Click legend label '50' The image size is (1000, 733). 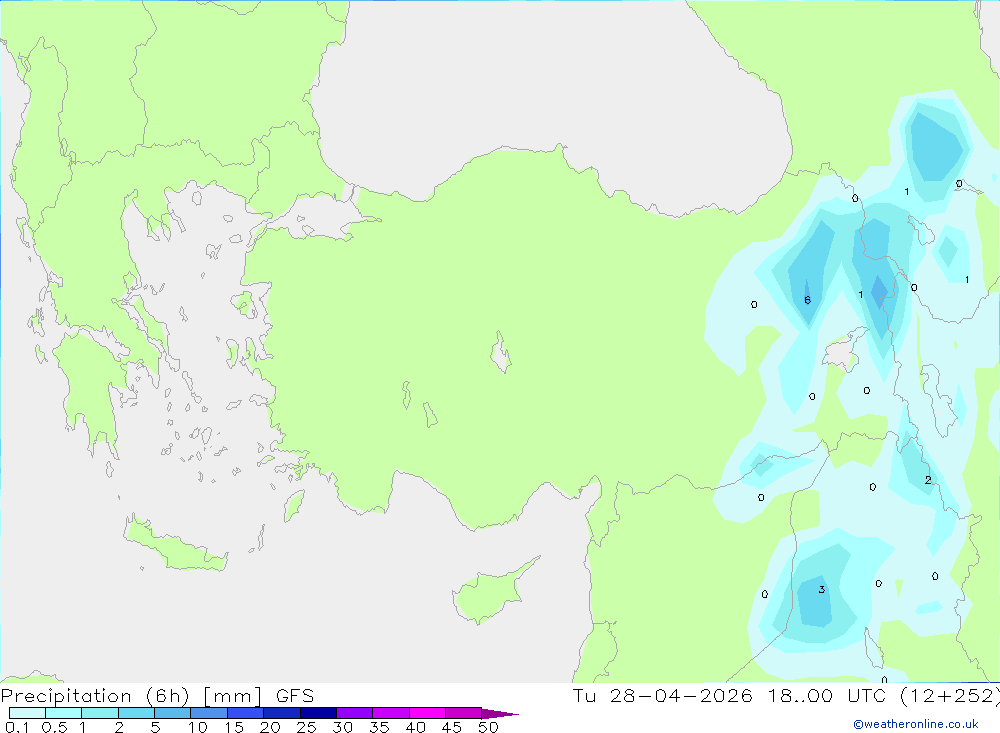pyautogui.click(x=488, y=727)
